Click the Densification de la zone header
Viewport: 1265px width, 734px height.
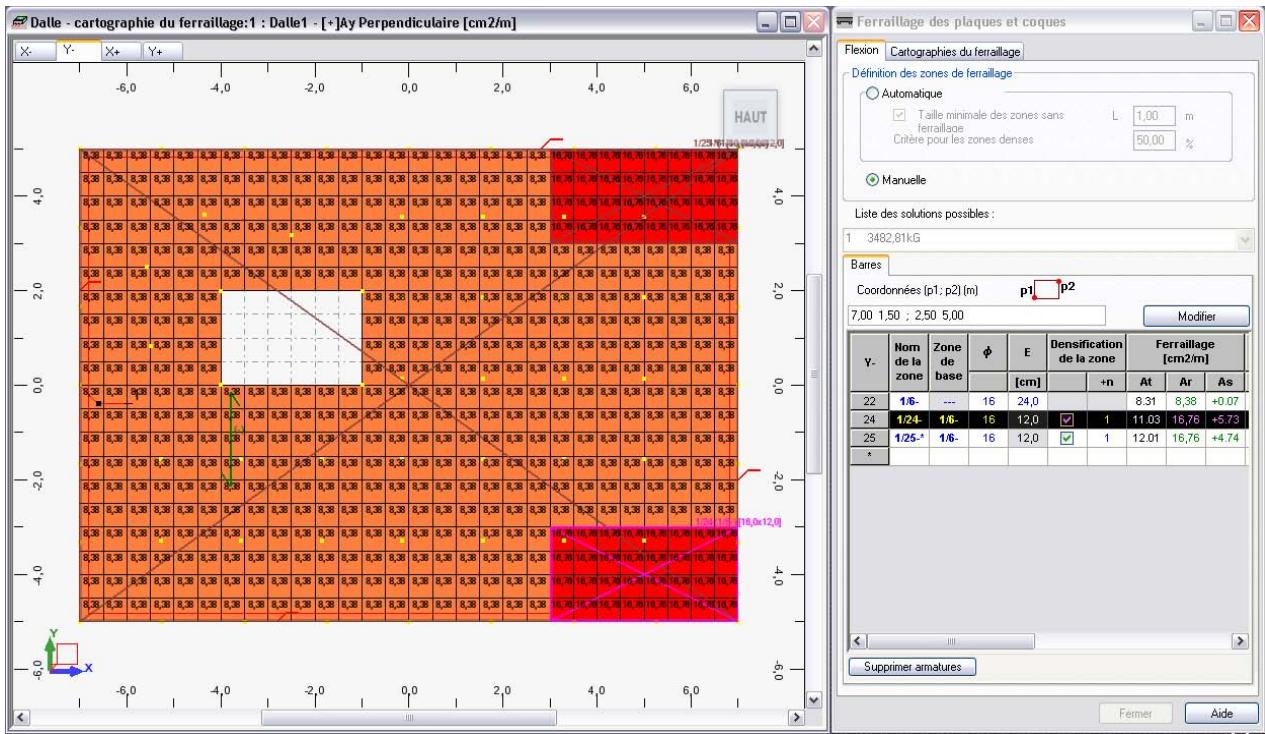(x=1086, y=350)
